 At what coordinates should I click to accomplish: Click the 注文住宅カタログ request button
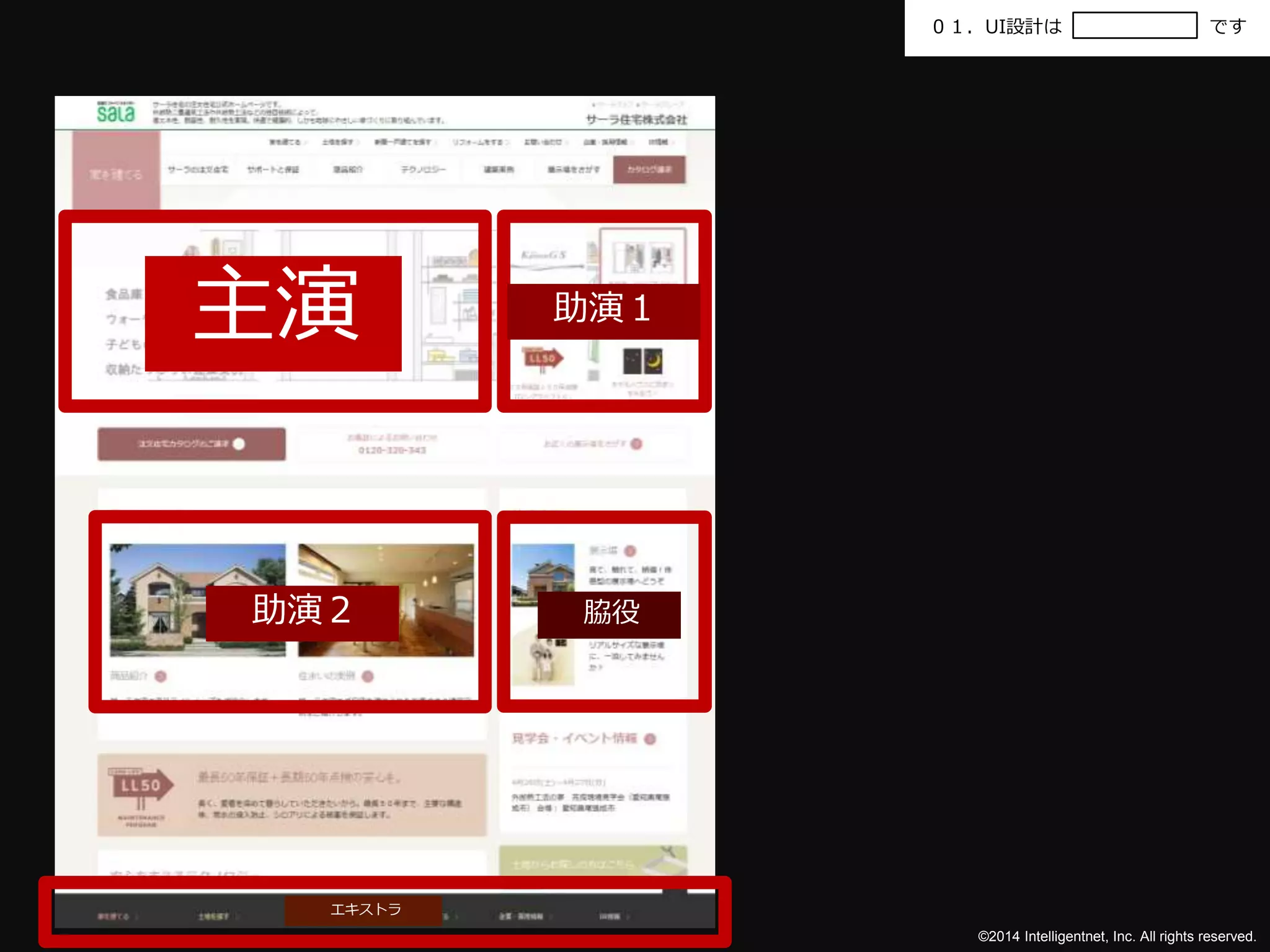point(191,444)
